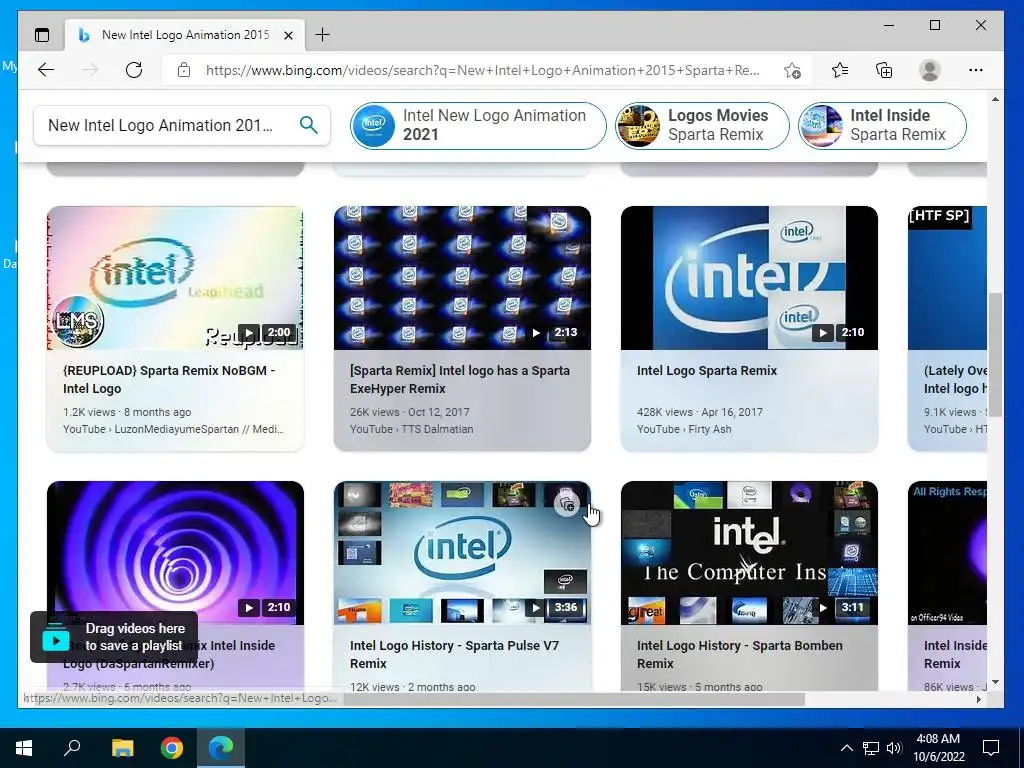This screenshot has height=768, width=1024.
Task: Open the Collections panel
Action: coord(884,70)
